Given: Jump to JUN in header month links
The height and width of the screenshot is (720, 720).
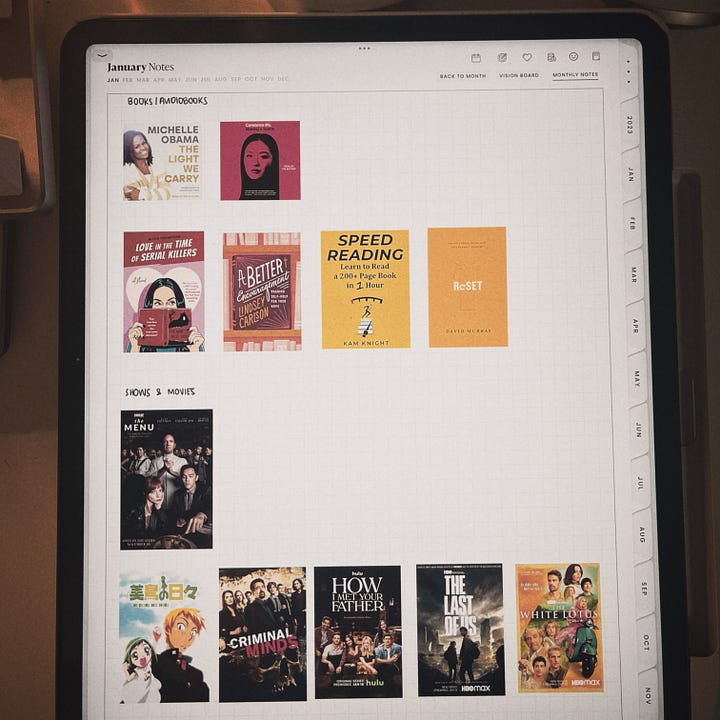Looking at the screenshot, I should [191, 79].
